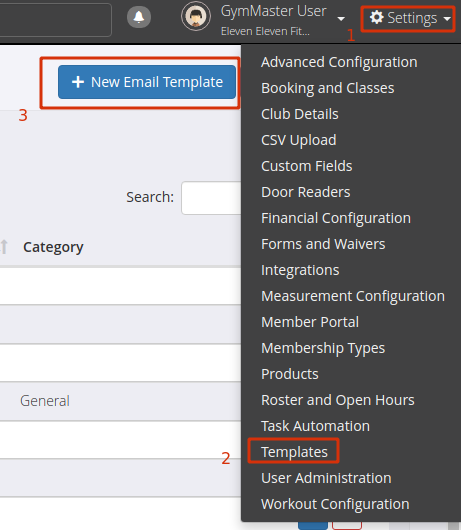Viewport: 461px width, 530px height.
Task: Select Task Automation from the menu
Action: click(315, 426)
